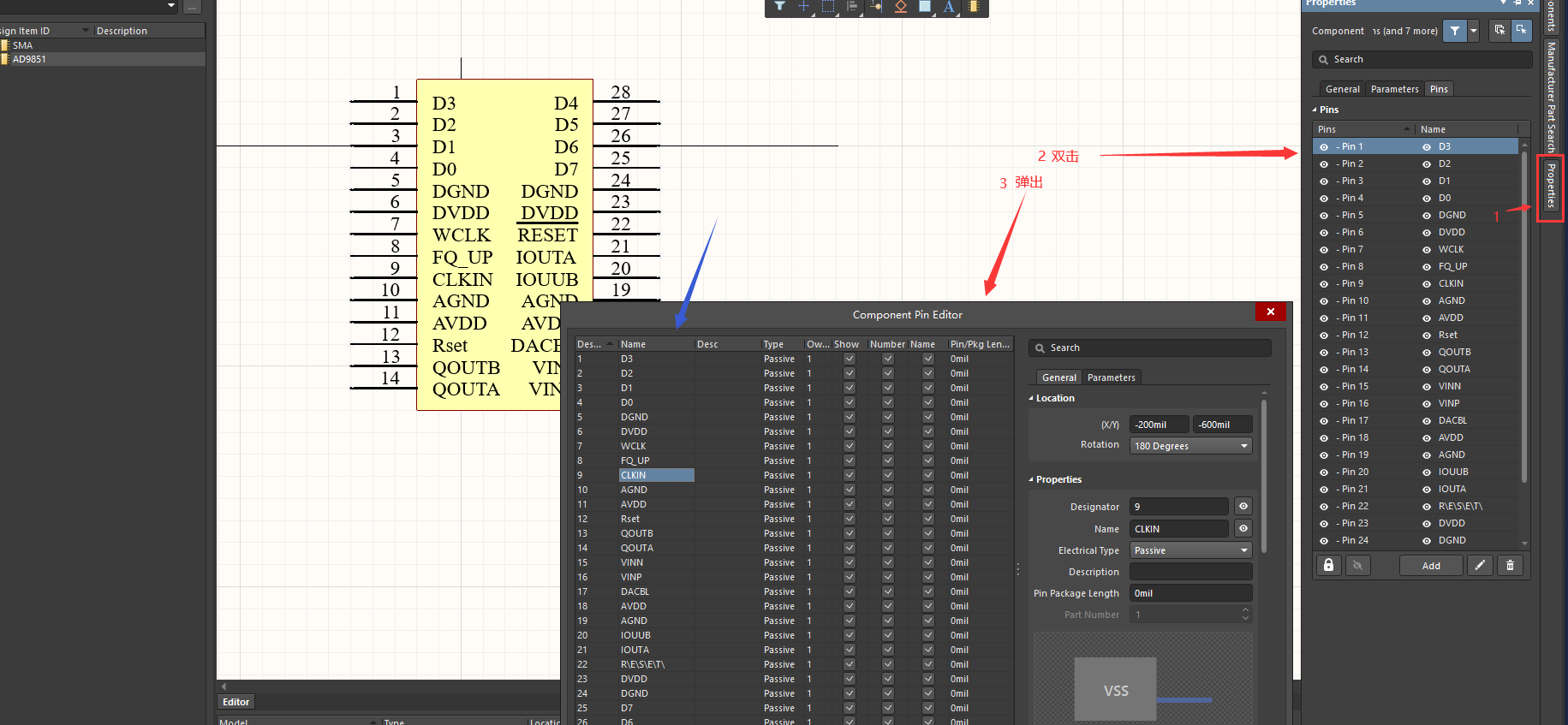Select the place pin tool
Viewport: 1568px width, 725px height.
[x=876, y=6]
